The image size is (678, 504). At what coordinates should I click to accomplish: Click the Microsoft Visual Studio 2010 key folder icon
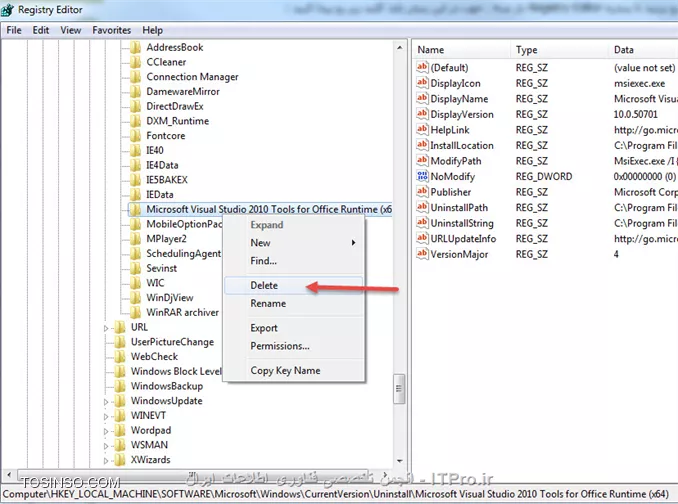[x=136, y=209]
